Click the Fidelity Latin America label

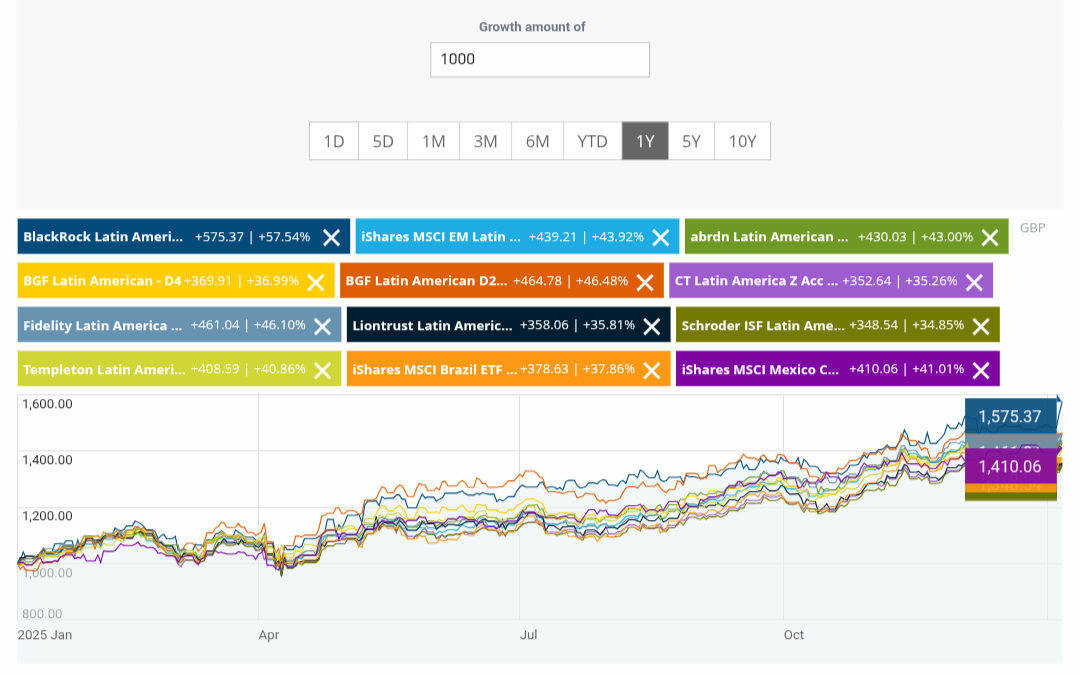click(103, 326)
